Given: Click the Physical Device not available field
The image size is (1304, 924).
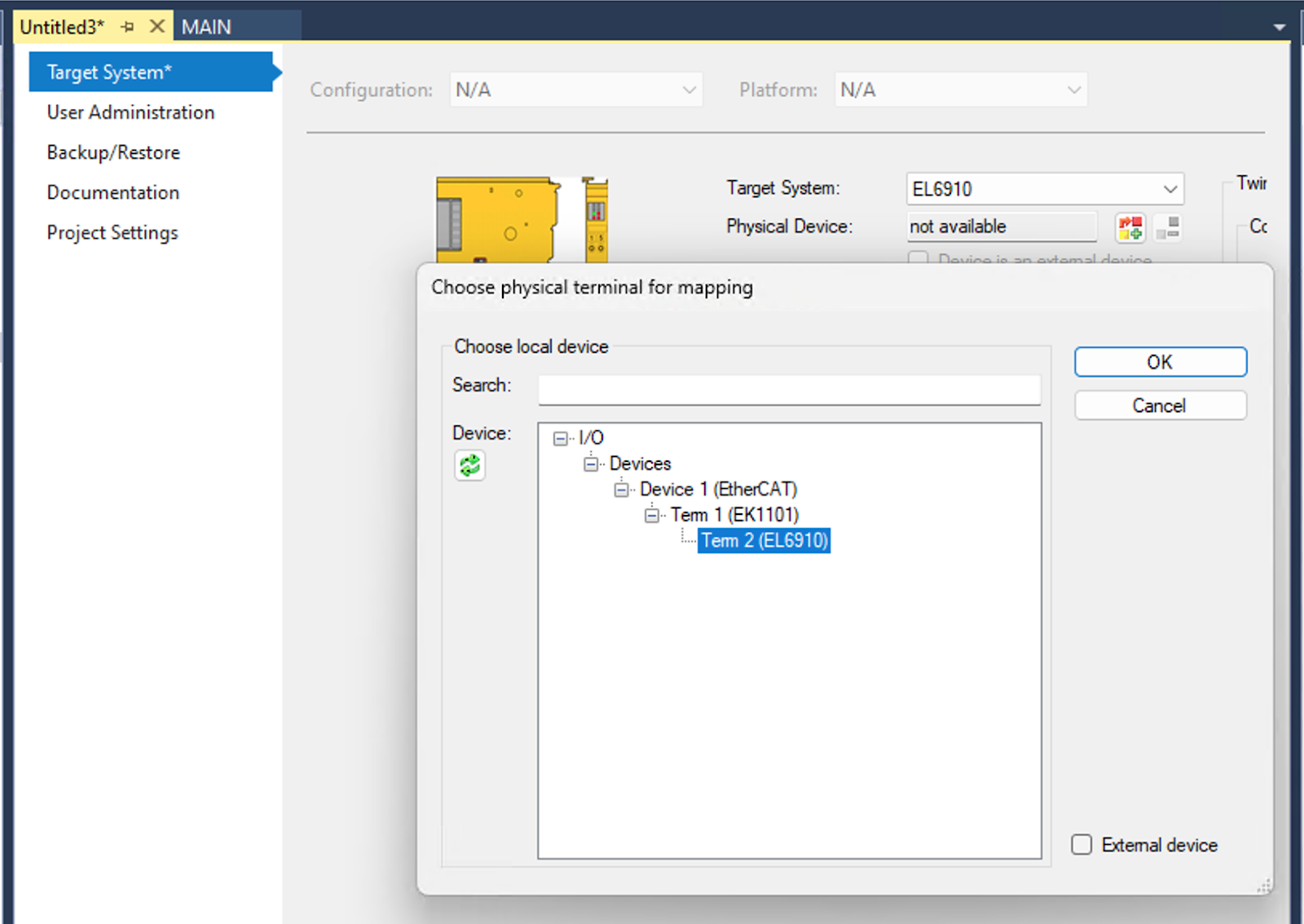Looking at the screenshot, I should 1002,227.
